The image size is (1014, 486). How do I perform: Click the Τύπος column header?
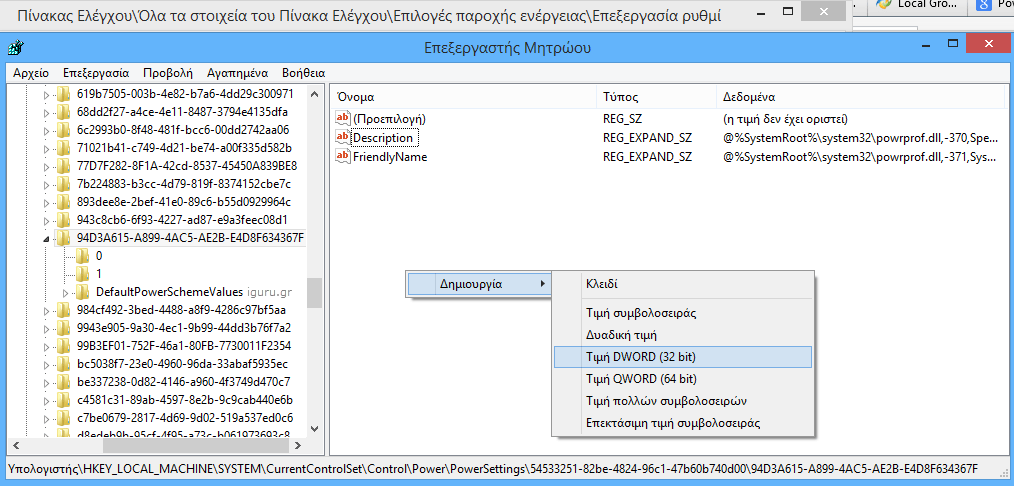(656, 98)
